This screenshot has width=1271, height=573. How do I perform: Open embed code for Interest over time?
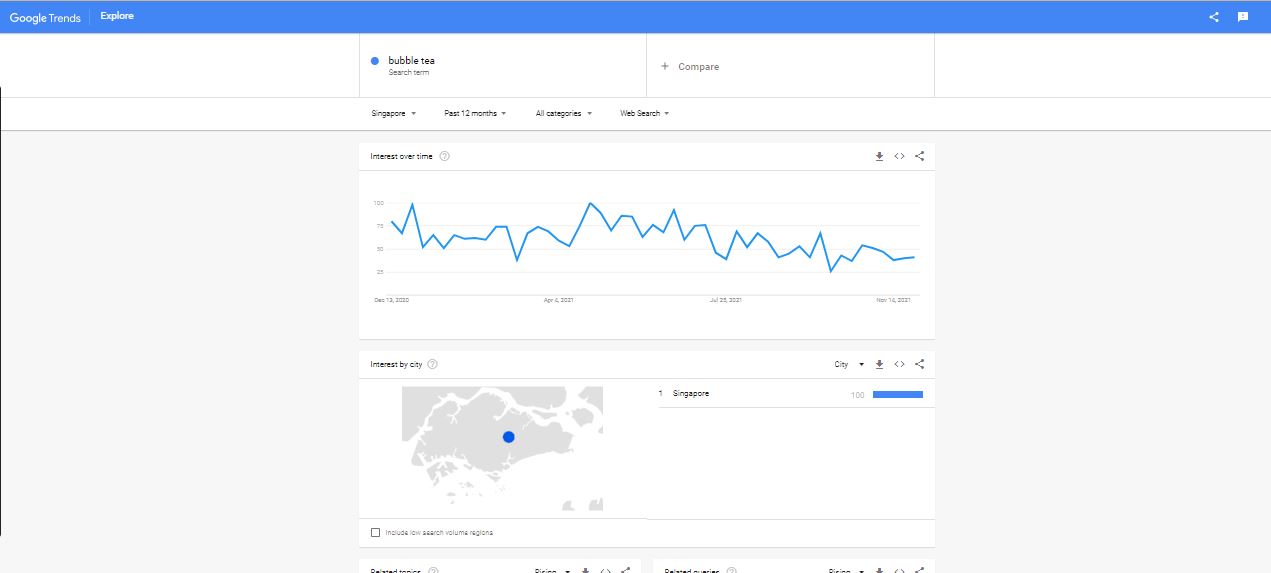899,156
